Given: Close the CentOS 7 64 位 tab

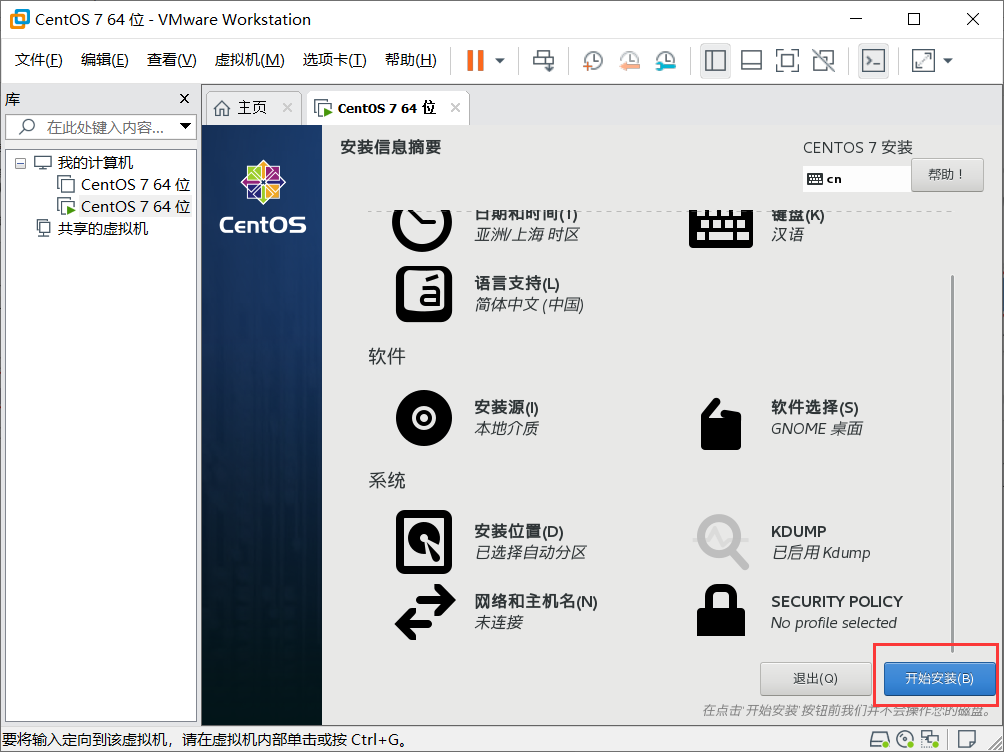Looking at the screenshot, I should (455, 108).
